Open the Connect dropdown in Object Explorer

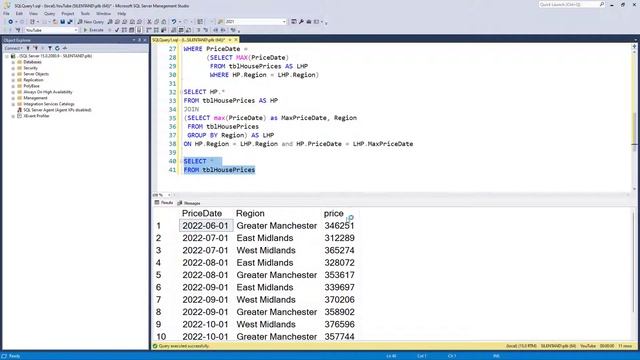[x=13, y=48]
